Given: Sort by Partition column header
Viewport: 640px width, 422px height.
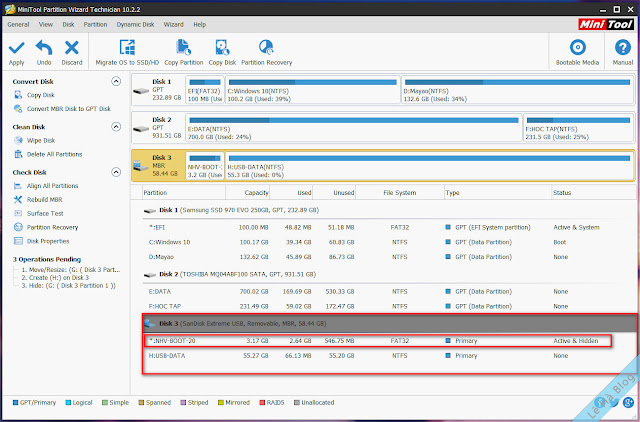Looking at the screenshot, I should [x=184, y=193].
